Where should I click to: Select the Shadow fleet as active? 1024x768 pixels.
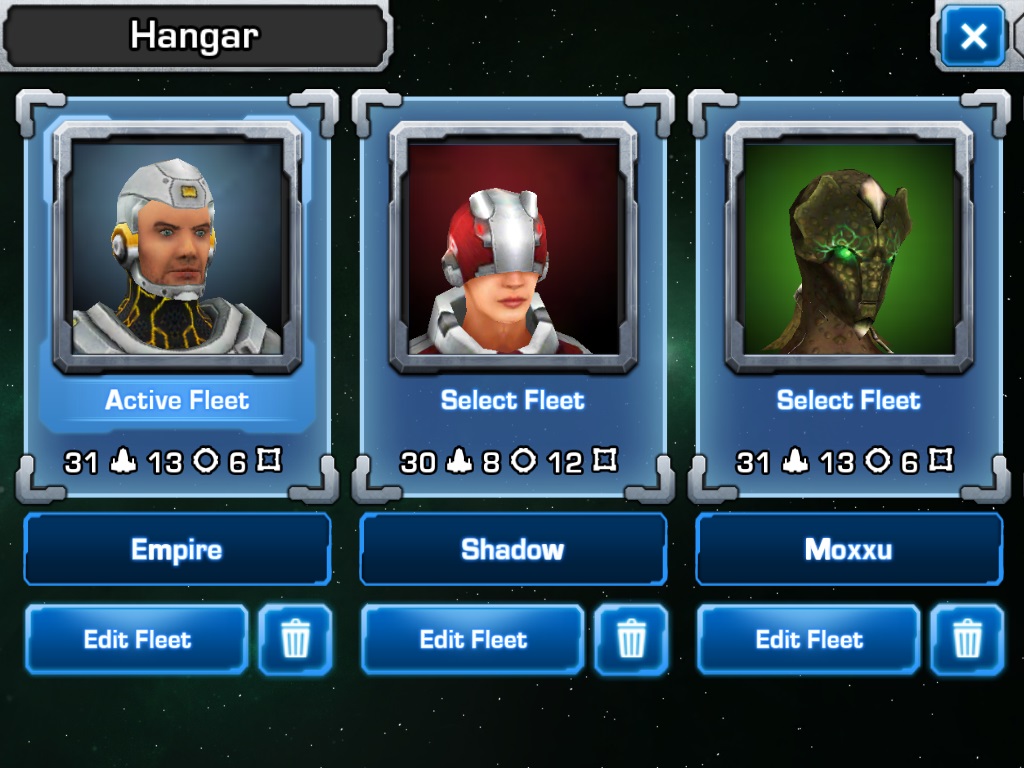tap(513, 400)
